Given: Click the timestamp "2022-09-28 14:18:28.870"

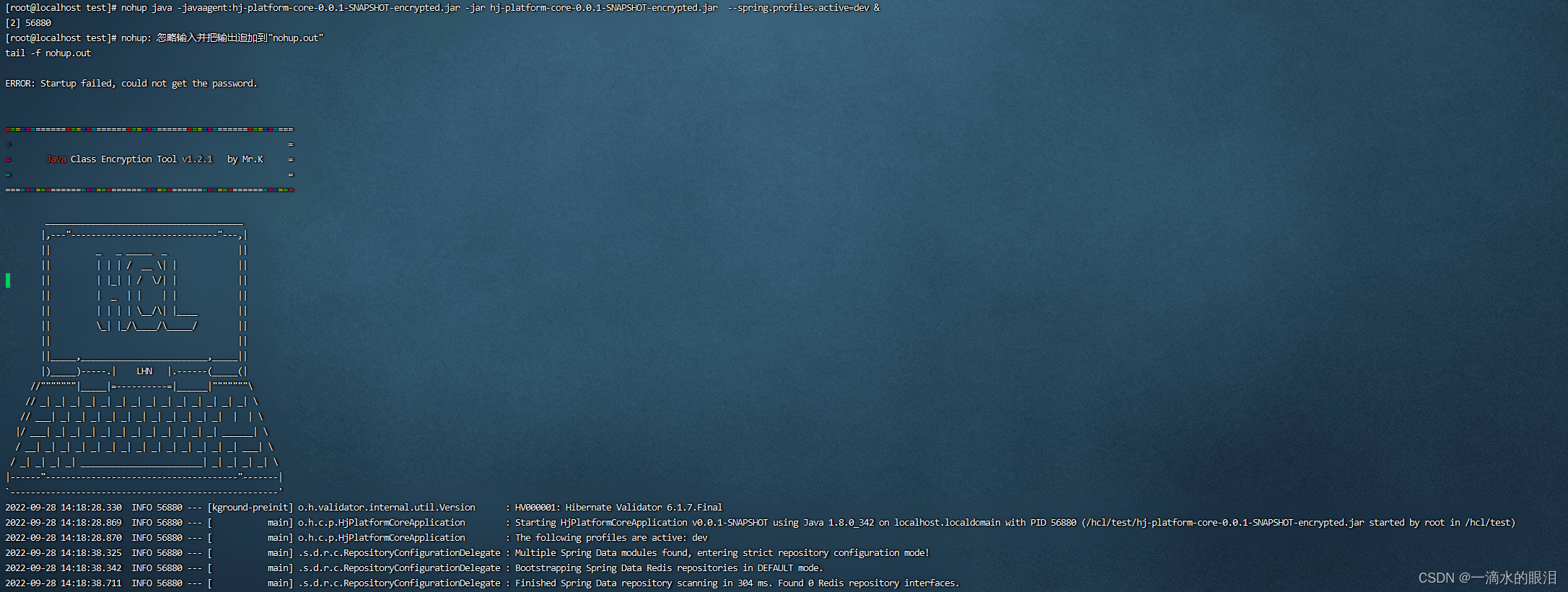Looking at the screenshot, I should click(63, 538).
